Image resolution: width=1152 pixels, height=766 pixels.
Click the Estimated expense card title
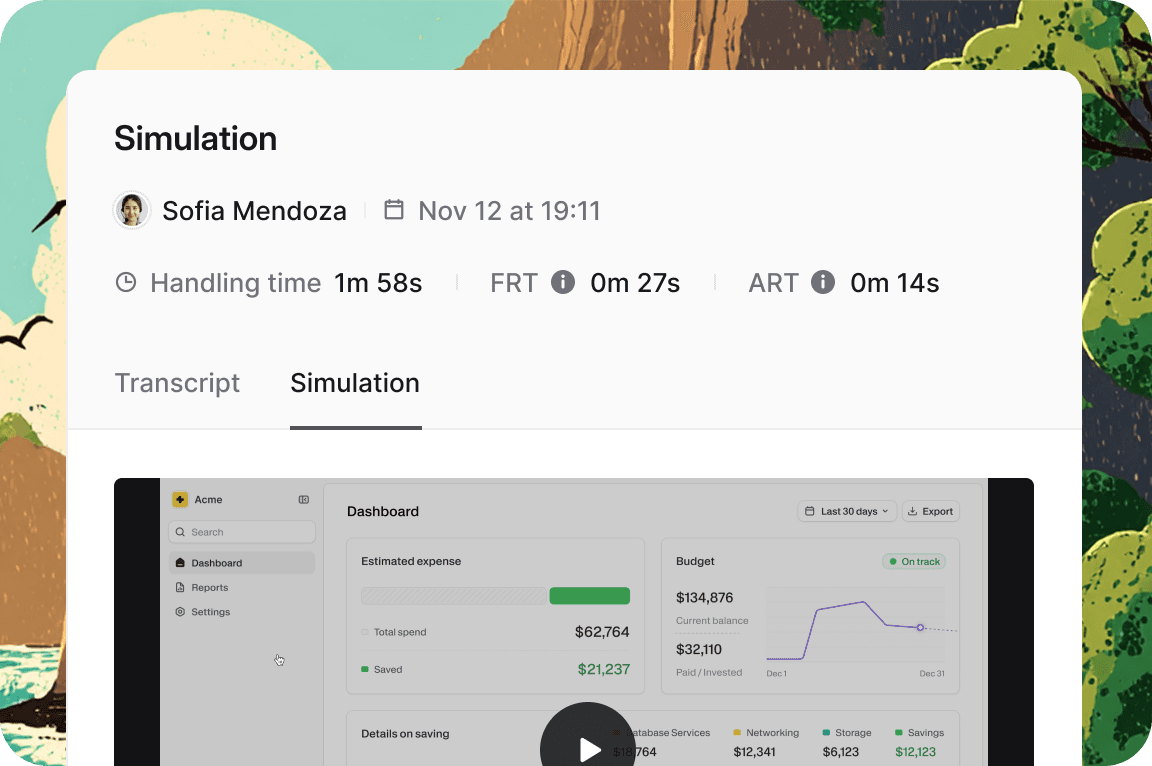411,561
